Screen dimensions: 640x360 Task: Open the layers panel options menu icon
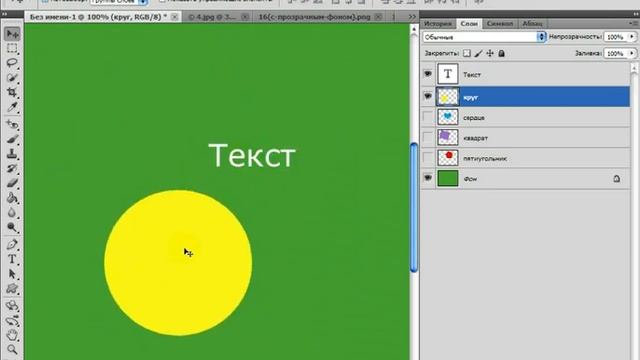(633, 24)
